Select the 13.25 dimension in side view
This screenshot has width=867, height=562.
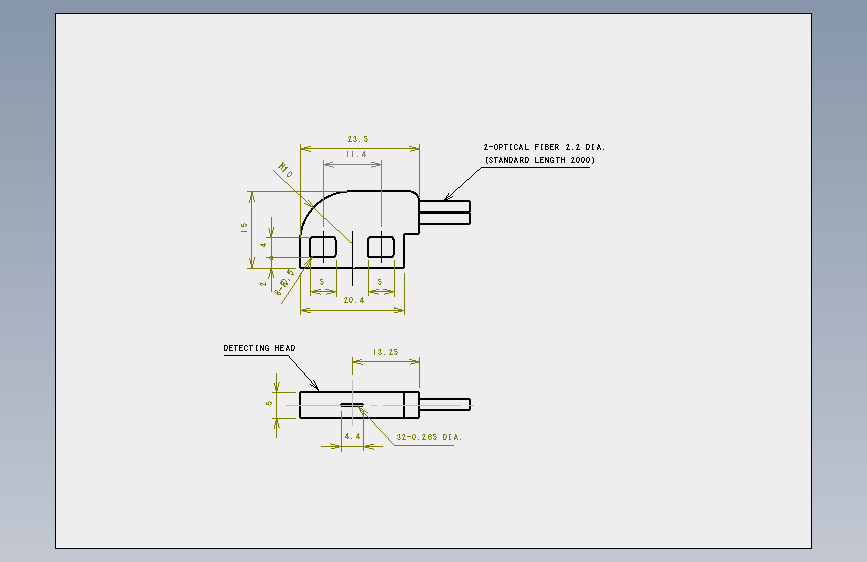[385, 352]
